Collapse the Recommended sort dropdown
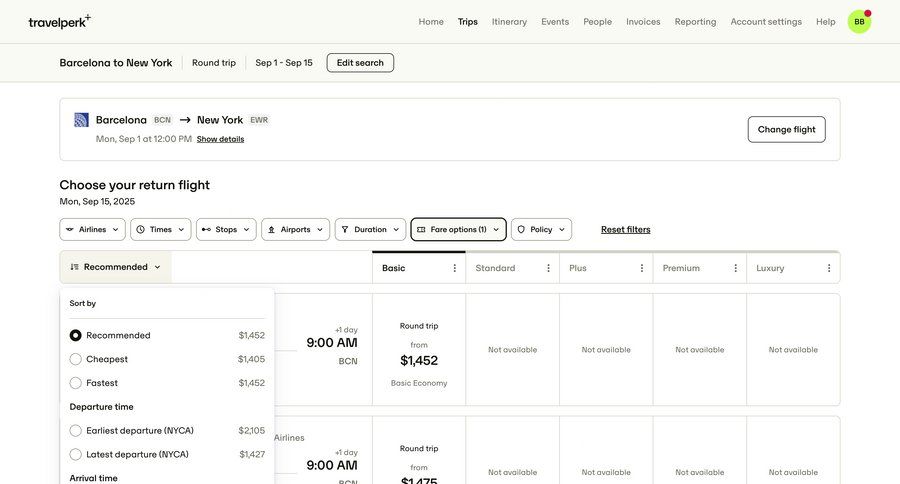 click(x=115, y=267)
